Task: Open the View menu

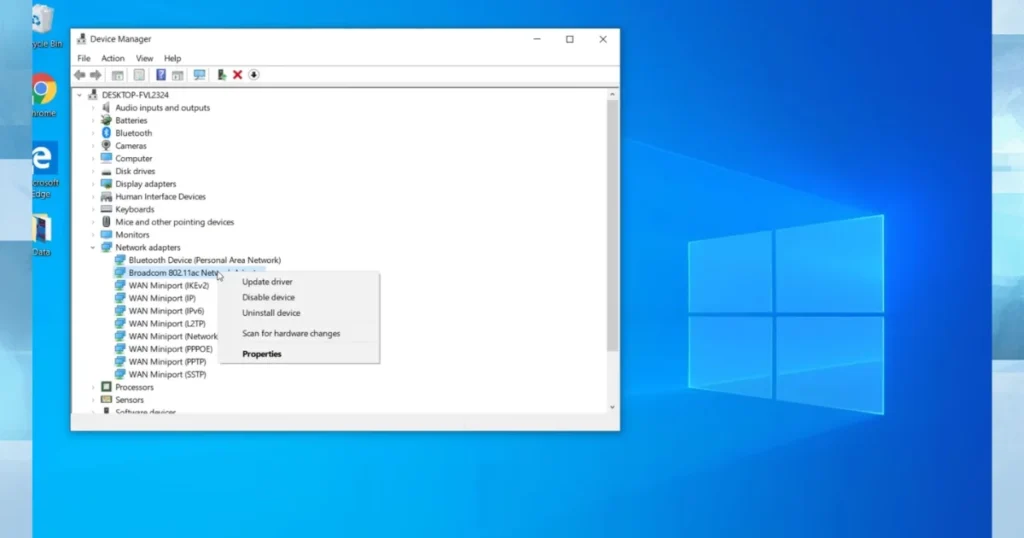Action: [144, 58]
